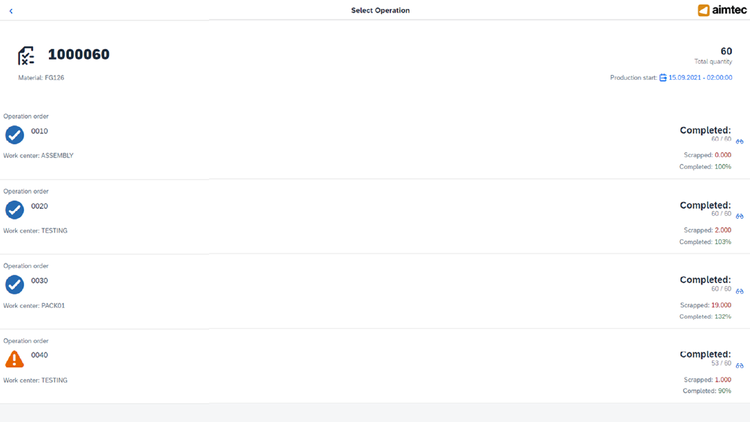
Task: Click the completed checkmark for operation 0030
Action: coord(14,285)
